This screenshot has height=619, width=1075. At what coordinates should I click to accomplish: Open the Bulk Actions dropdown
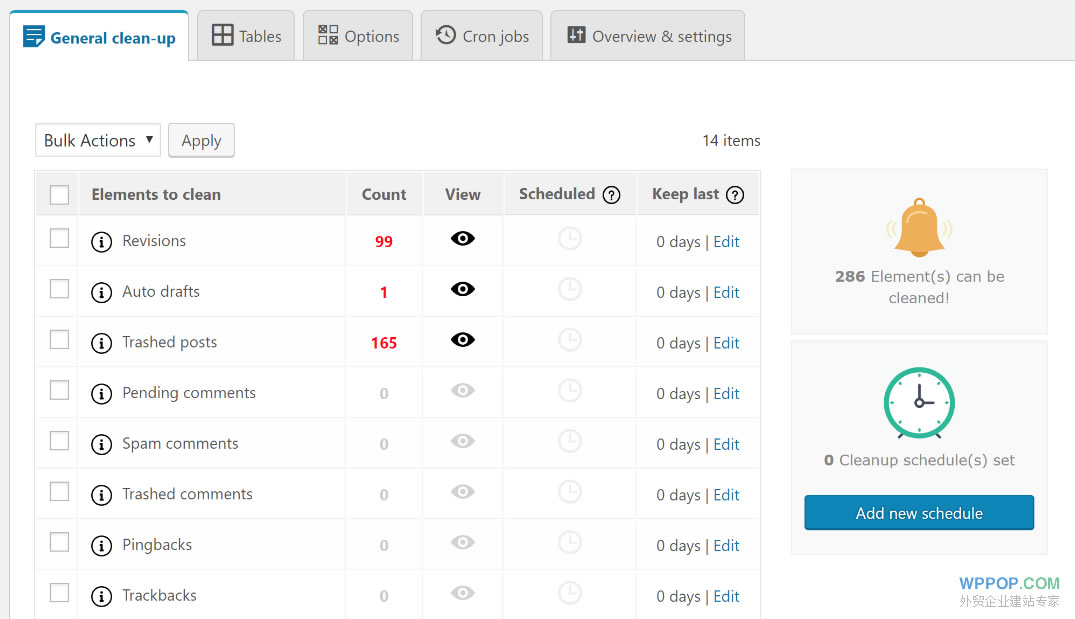[x=98, y=140]
